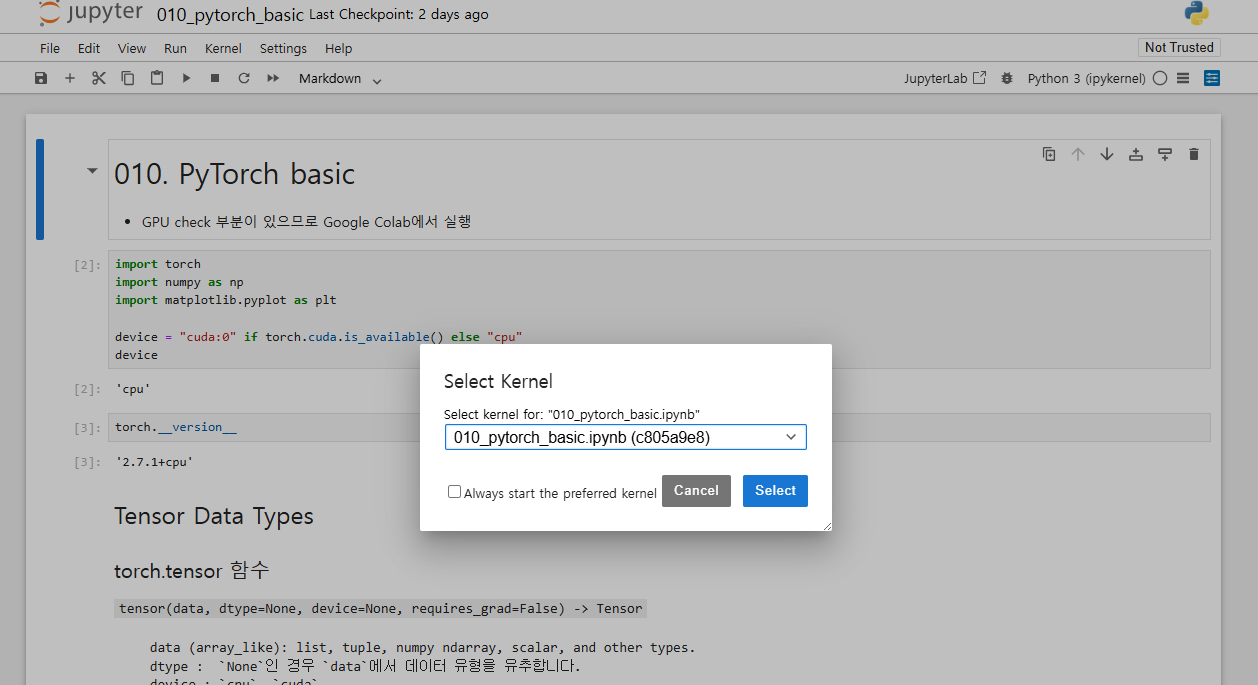Viewport: 1258px width, 685px height.
Task: Open the table of contents list icon
Action: tap(1183, 78)
